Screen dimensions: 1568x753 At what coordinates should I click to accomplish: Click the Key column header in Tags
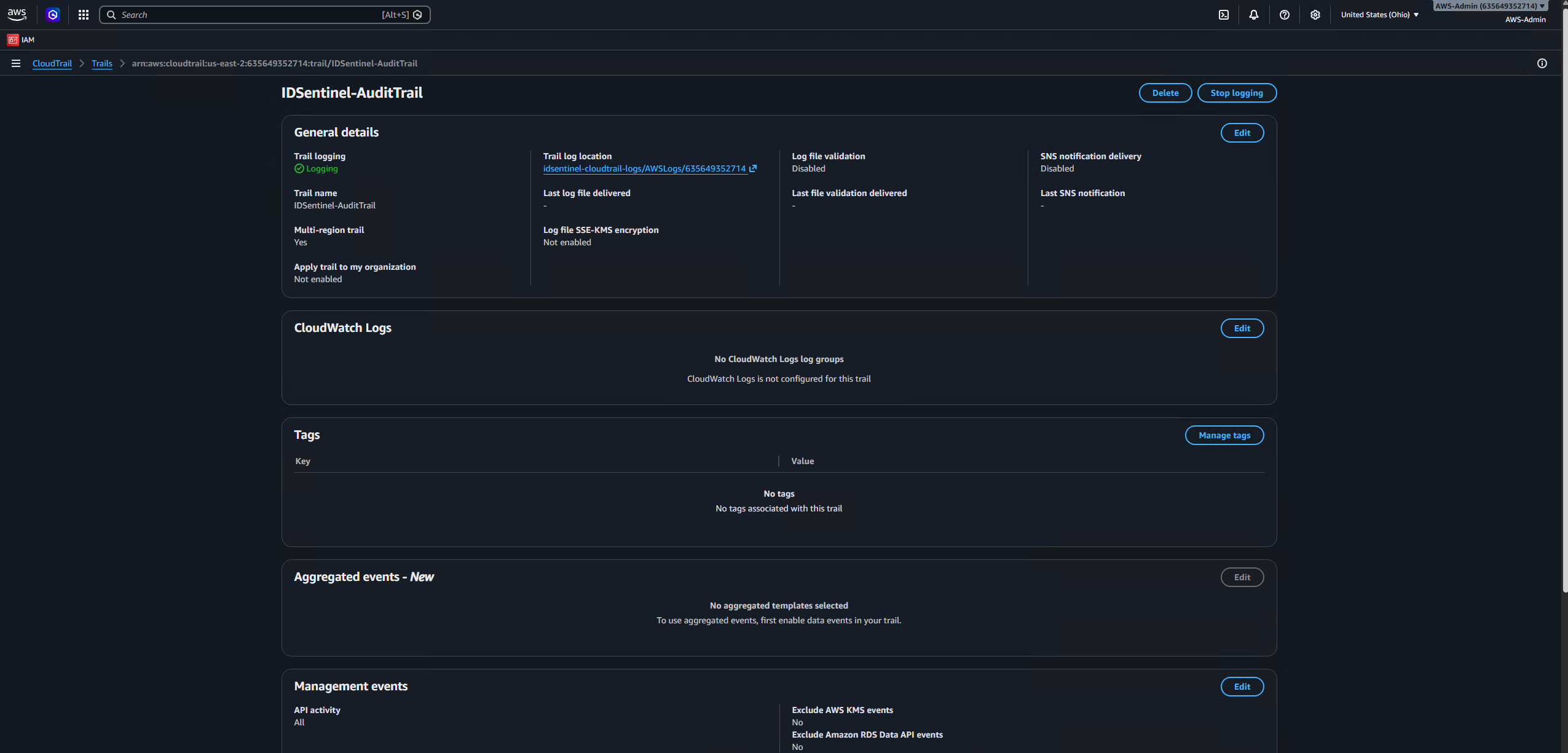[x=303, y=461]
